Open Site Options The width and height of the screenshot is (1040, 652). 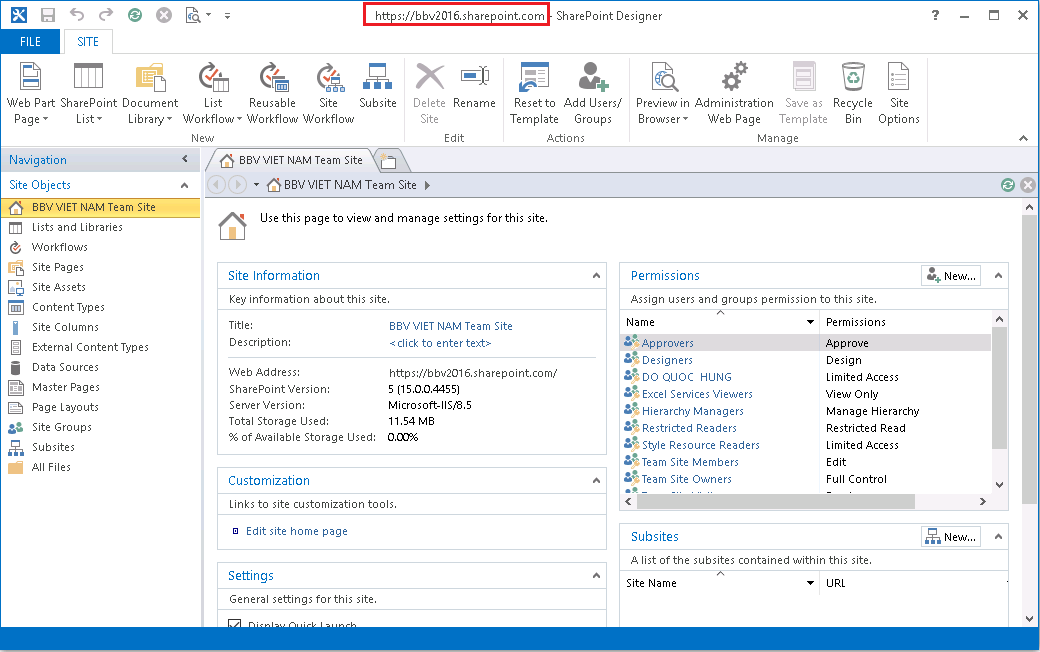point(899,94)
